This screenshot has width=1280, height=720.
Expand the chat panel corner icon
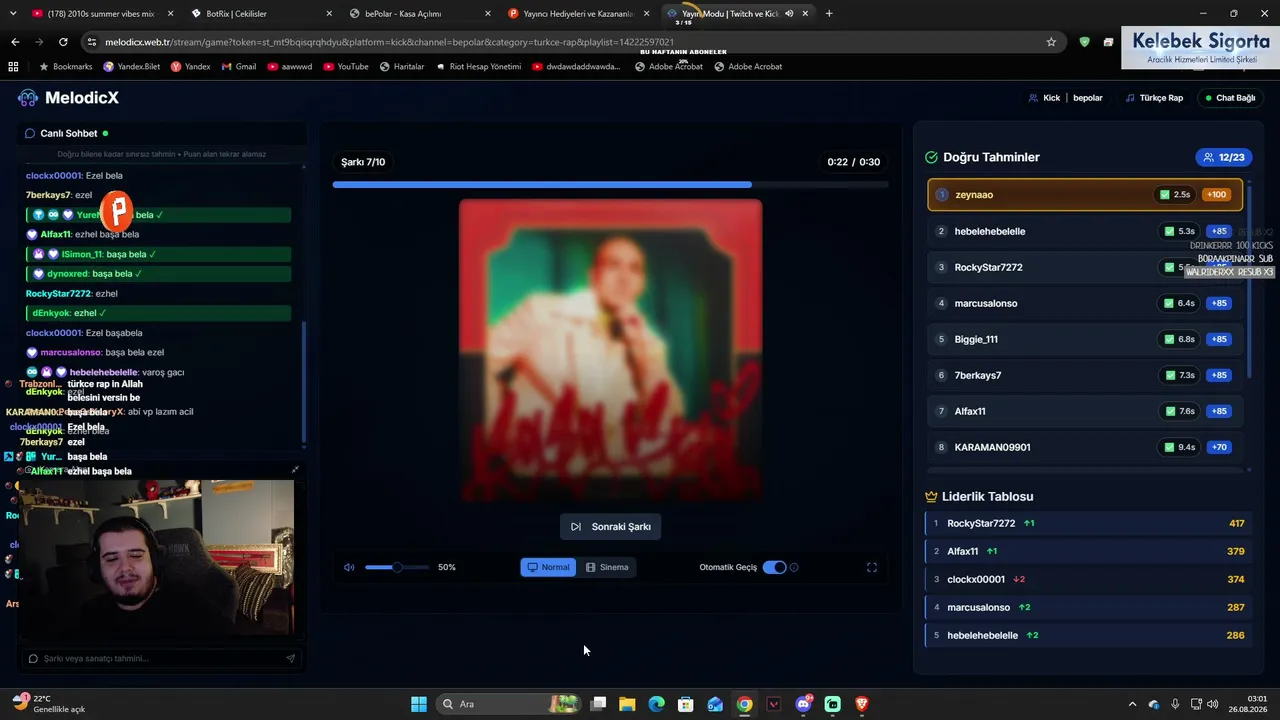pos(295,470)
